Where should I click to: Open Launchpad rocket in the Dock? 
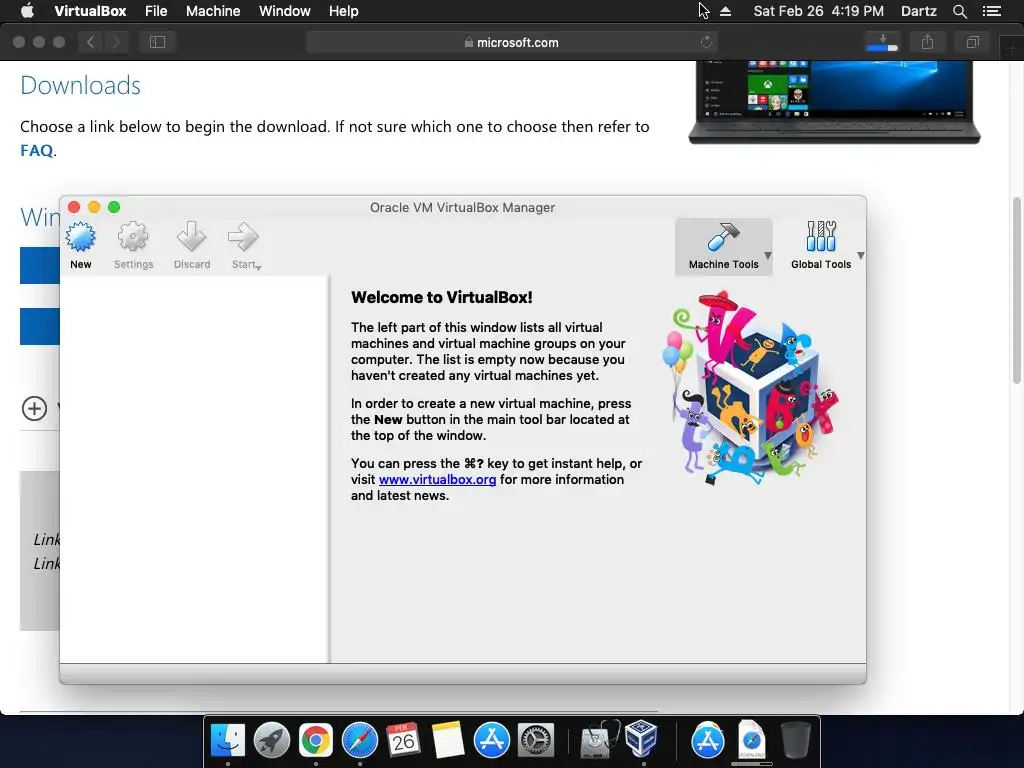coord(272,741)
